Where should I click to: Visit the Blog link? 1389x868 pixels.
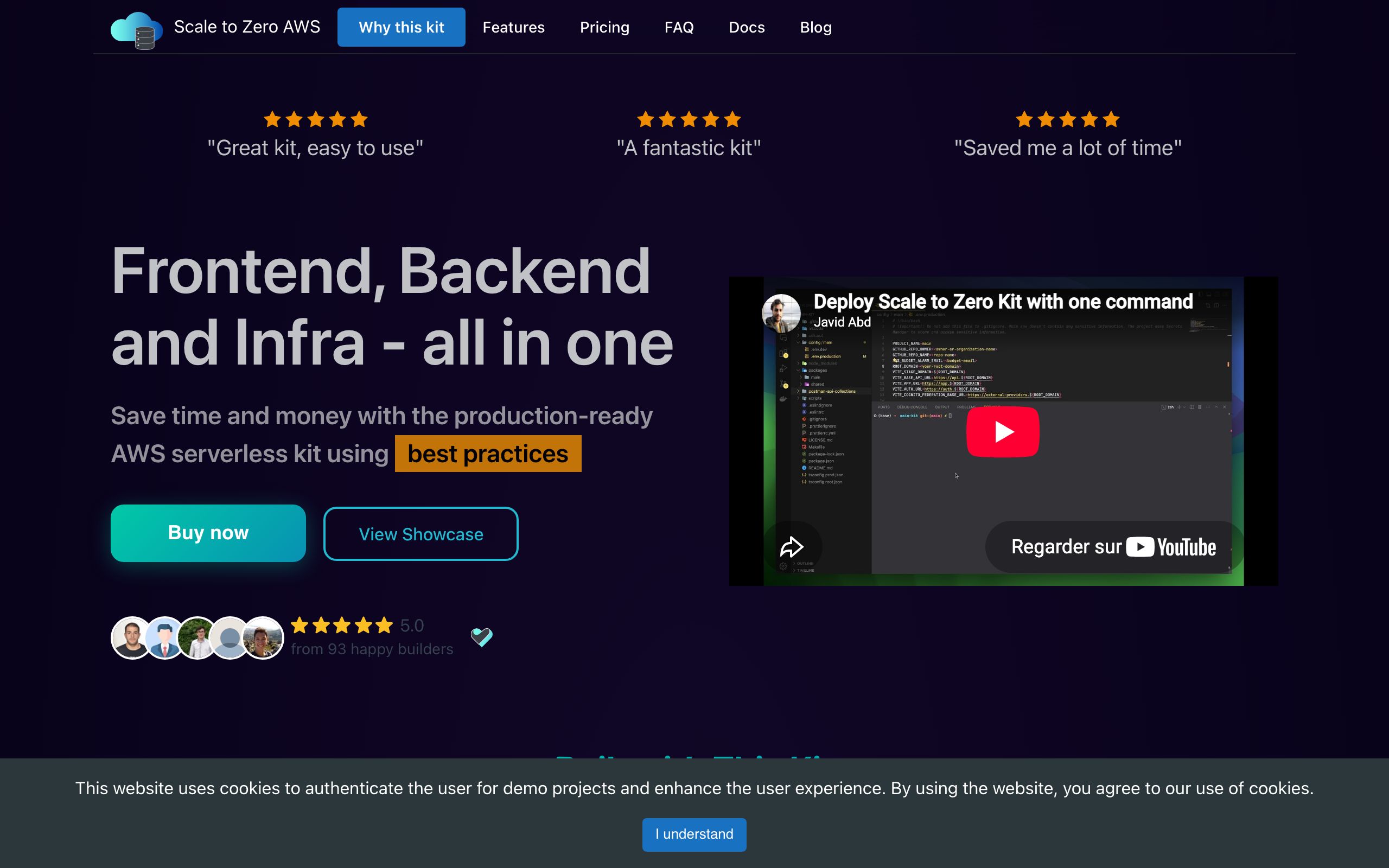(x=815, y=27)
